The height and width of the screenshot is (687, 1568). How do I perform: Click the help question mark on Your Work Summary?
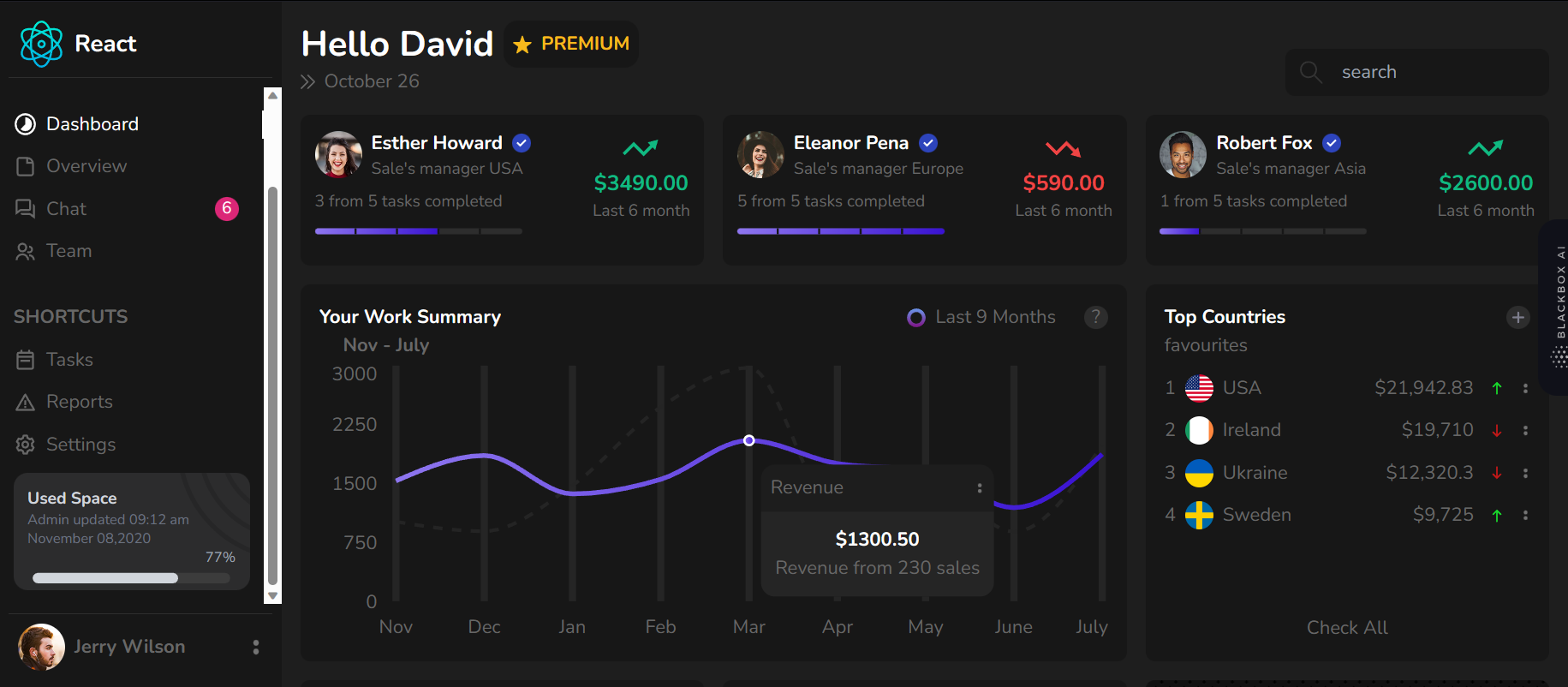[1096, 317]
